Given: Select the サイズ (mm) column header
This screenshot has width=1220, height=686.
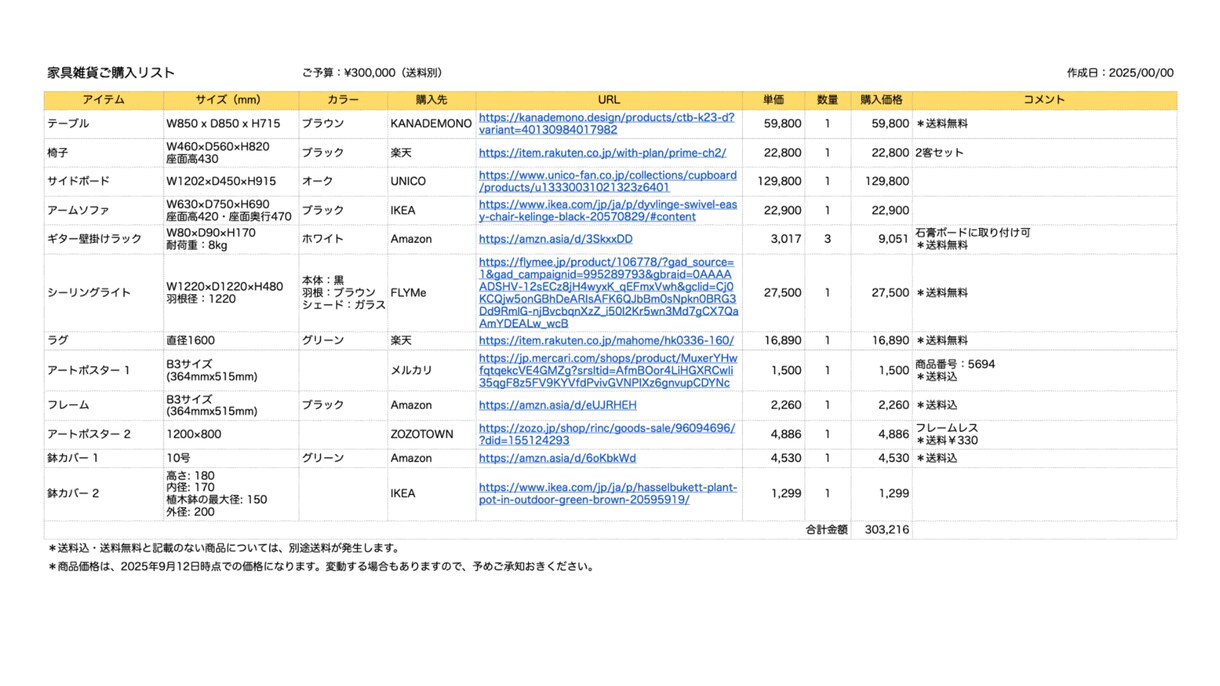Looking at the screenshot, I should coord(230,100).
